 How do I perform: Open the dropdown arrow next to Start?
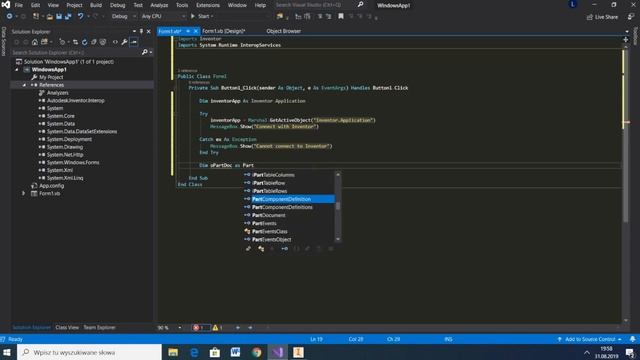(x=212, y=16)
